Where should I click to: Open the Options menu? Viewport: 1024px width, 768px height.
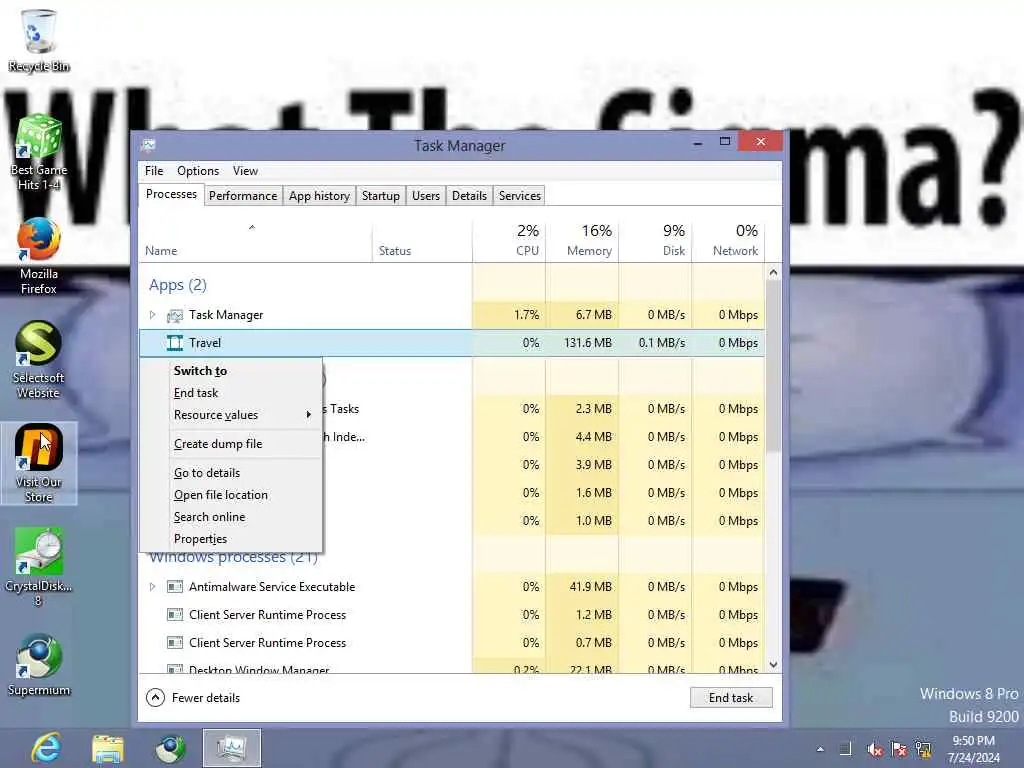point(198,171)
